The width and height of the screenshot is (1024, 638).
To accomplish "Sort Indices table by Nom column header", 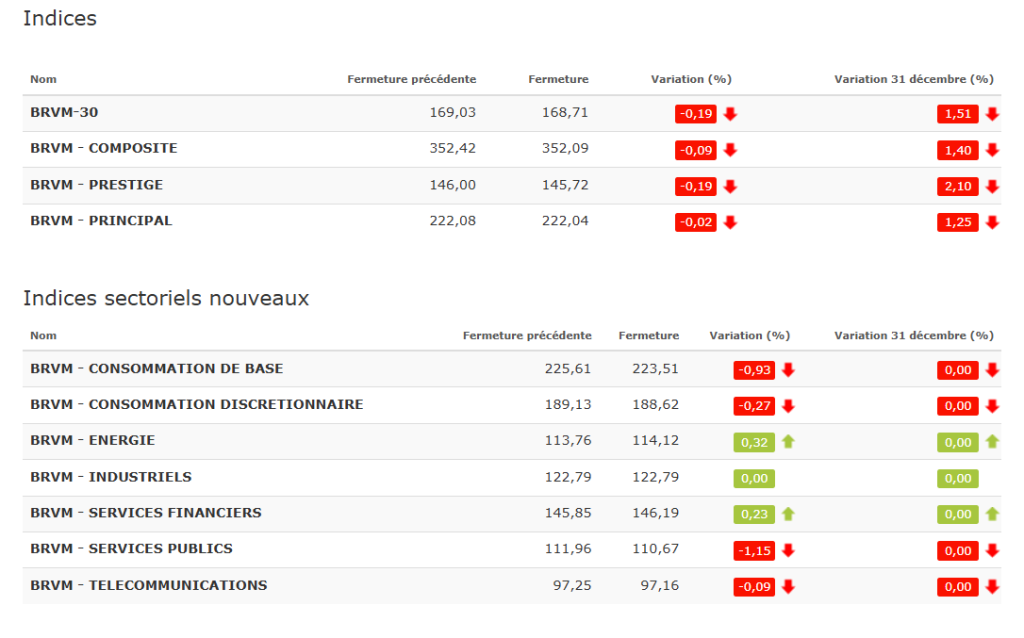I will tap(43, 79).
